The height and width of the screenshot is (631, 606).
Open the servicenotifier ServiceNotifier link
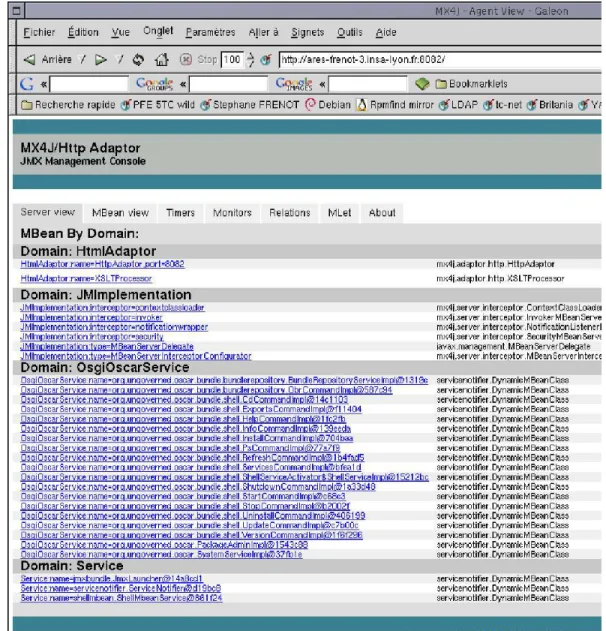(121, 588)
